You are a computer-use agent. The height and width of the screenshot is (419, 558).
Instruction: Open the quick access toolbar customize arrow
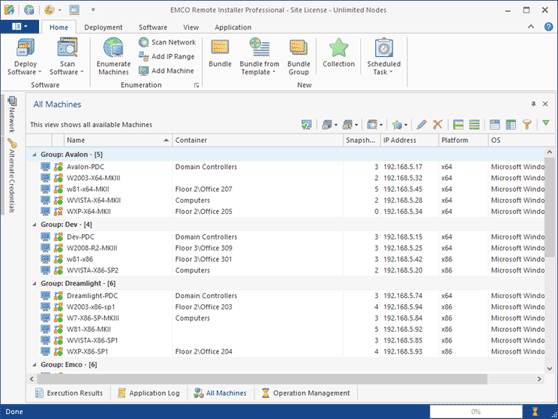pyautogui.click(x=93, y=10)
